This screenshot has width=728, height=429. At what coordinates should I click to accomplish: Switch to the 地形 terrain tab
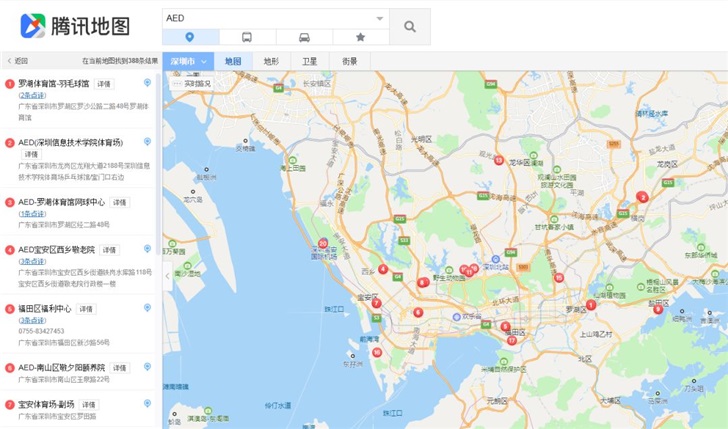point(271,61)
